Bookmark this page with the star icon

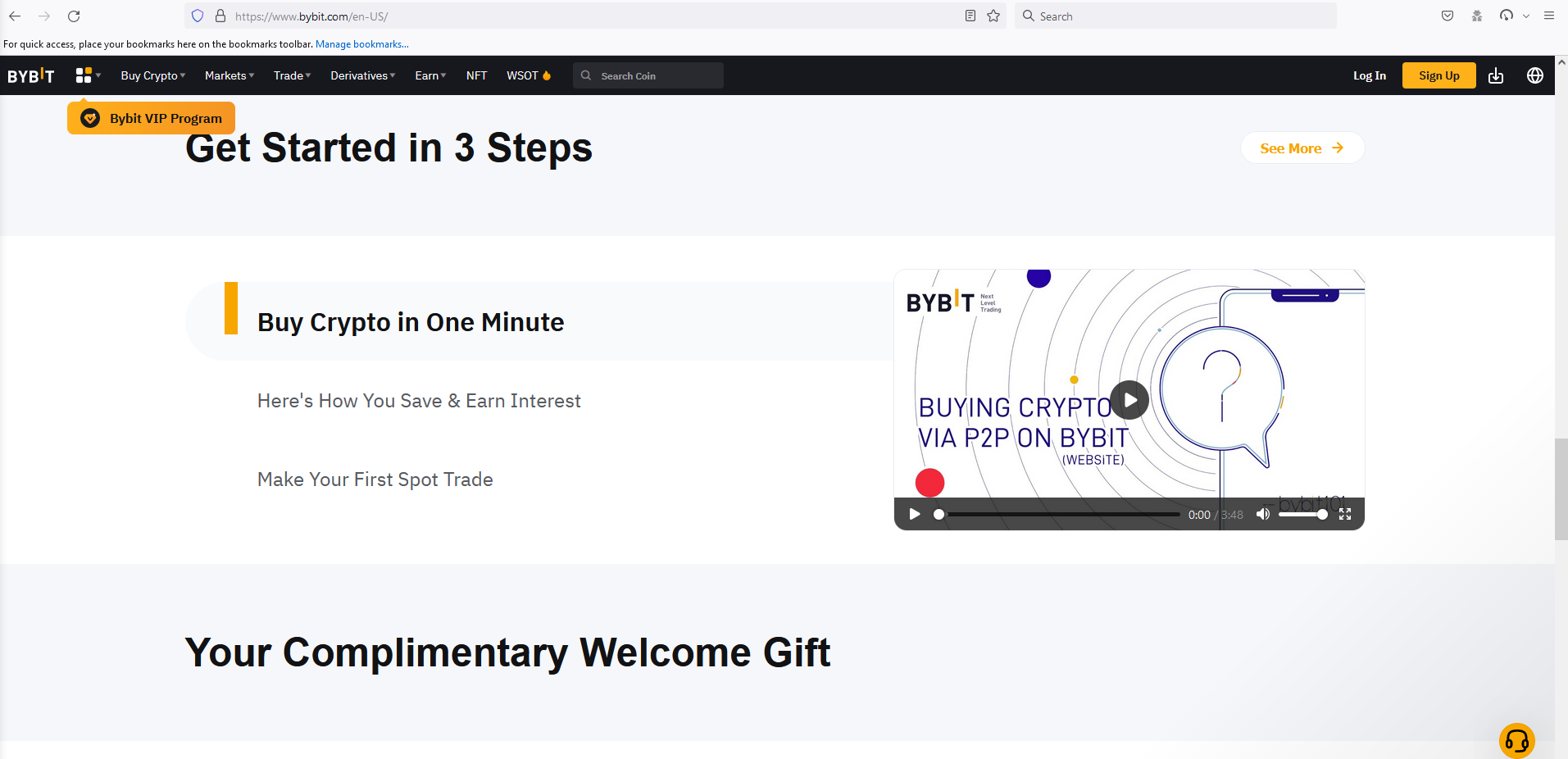click(993, 16)
